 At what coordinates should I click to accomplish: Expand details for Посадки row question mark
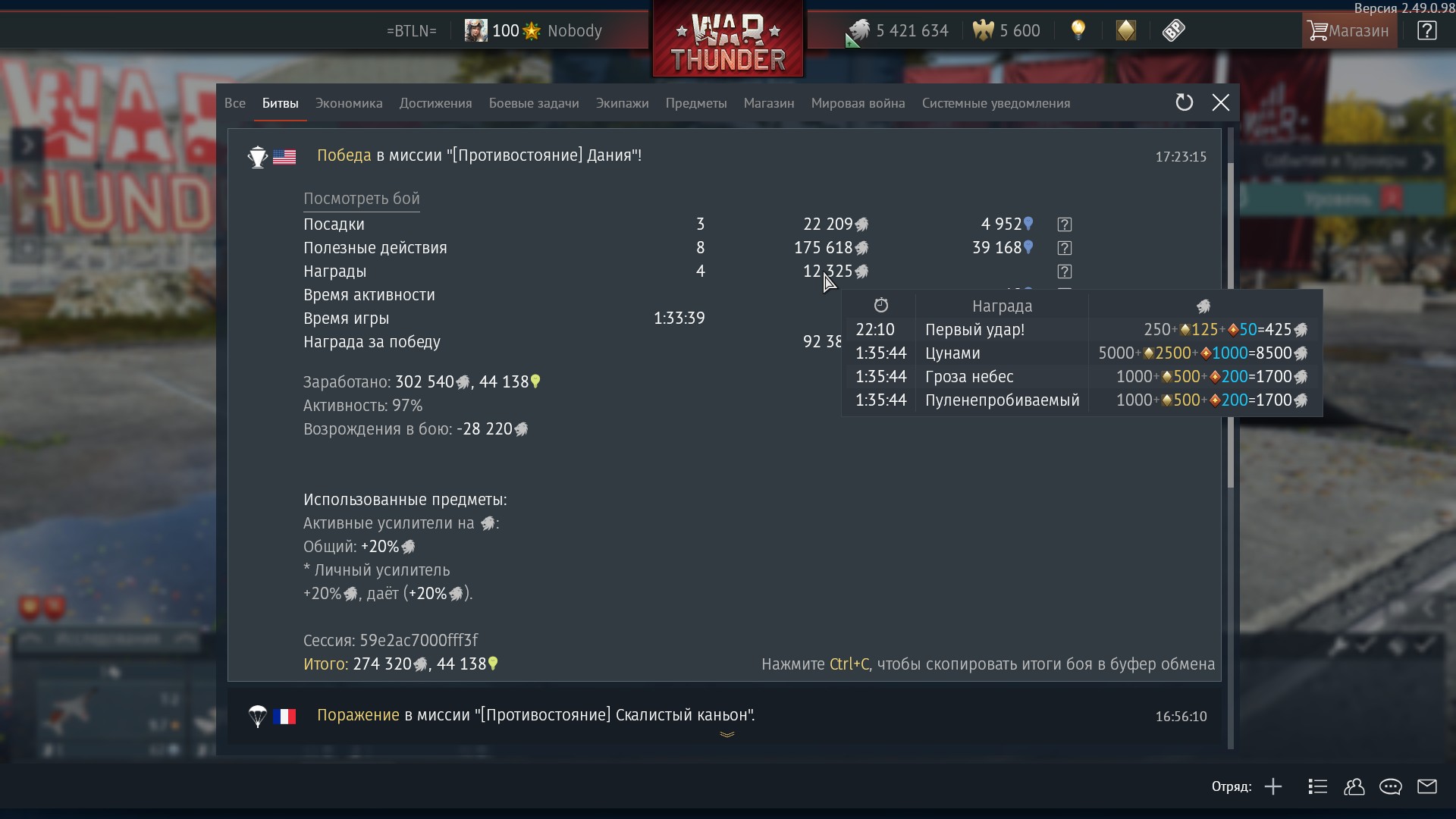(x=1065, y=224)
